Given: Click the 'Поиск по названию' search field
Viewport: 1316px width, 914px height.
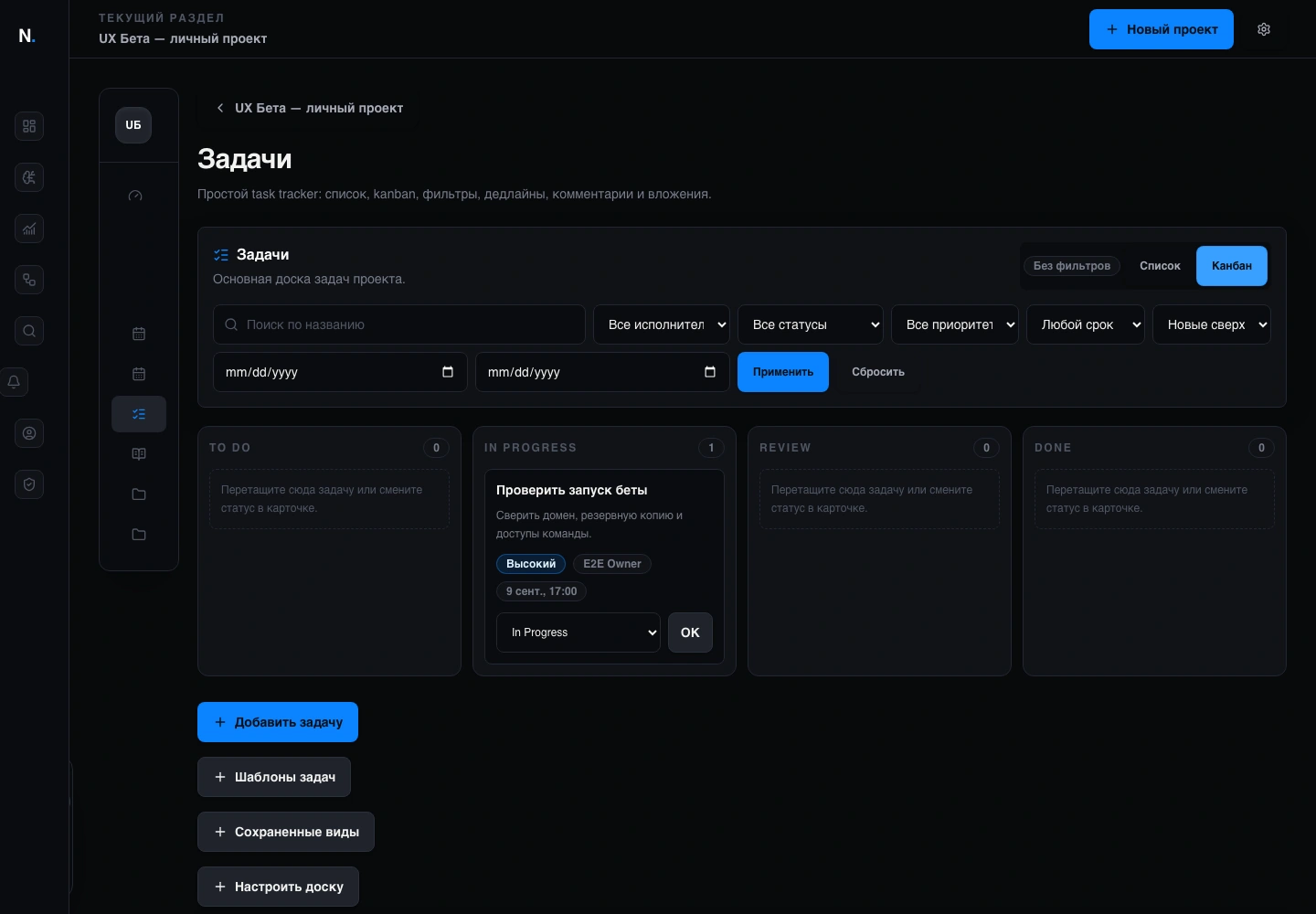Looking at the screenshot, I should [x=399, y=324].
